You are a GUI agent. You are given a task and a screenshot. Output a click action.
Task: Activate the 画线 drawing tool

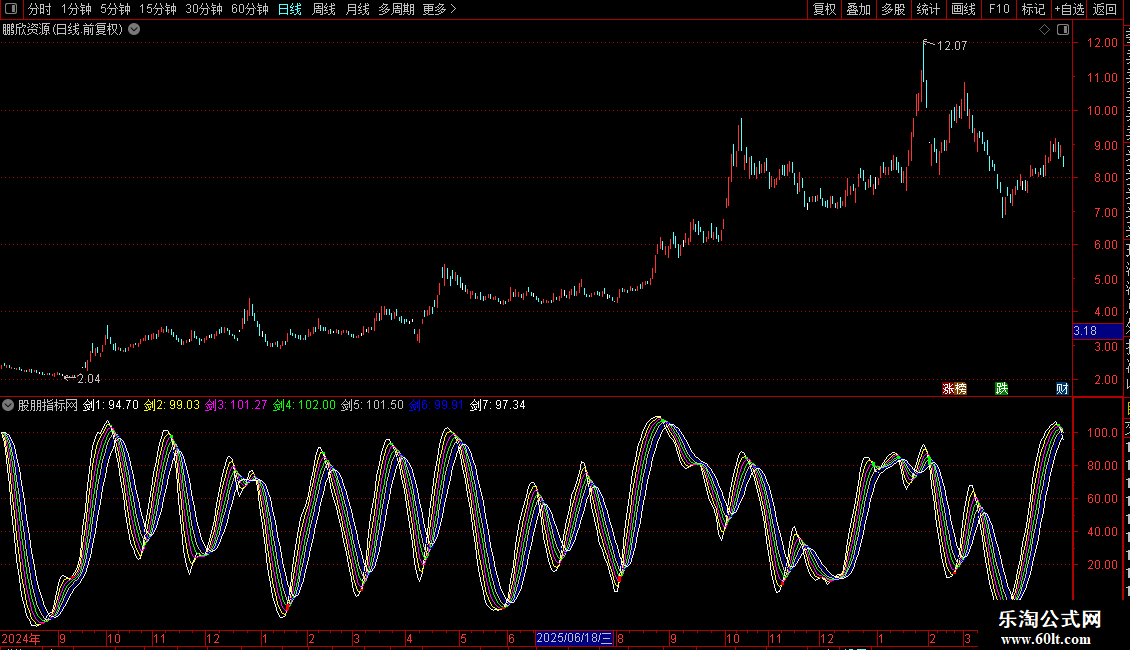point(963,9)
